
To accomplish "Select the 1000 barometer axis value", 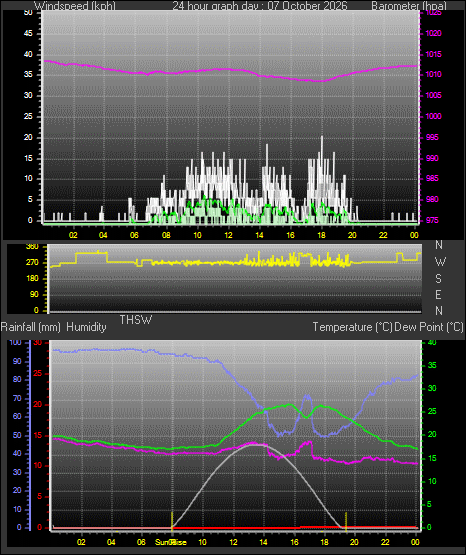I will 433,116.
